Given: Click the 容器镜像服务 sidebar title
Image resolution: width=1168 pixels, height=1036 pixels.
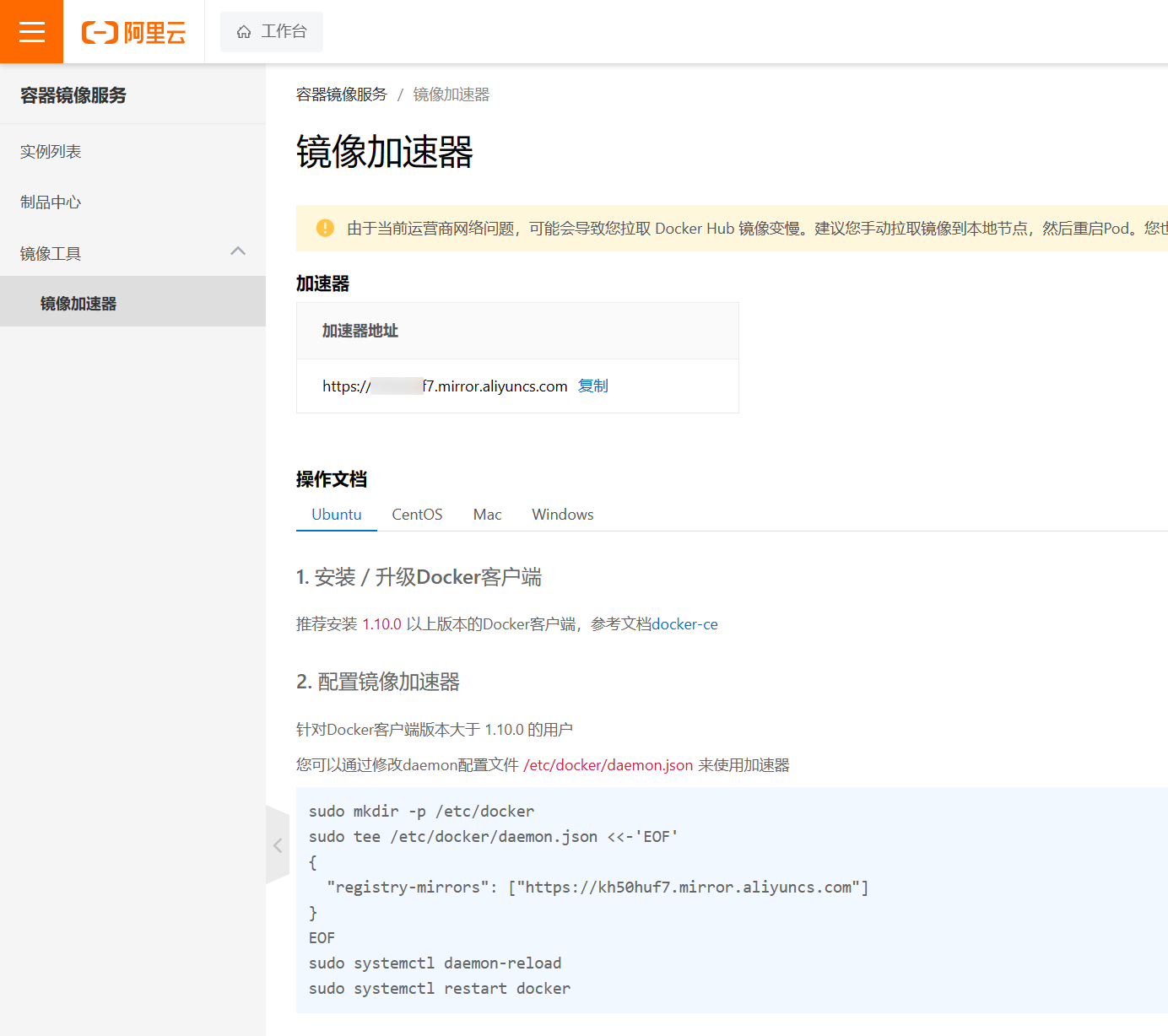Looking at the screenshot, I should coord(73,95).
